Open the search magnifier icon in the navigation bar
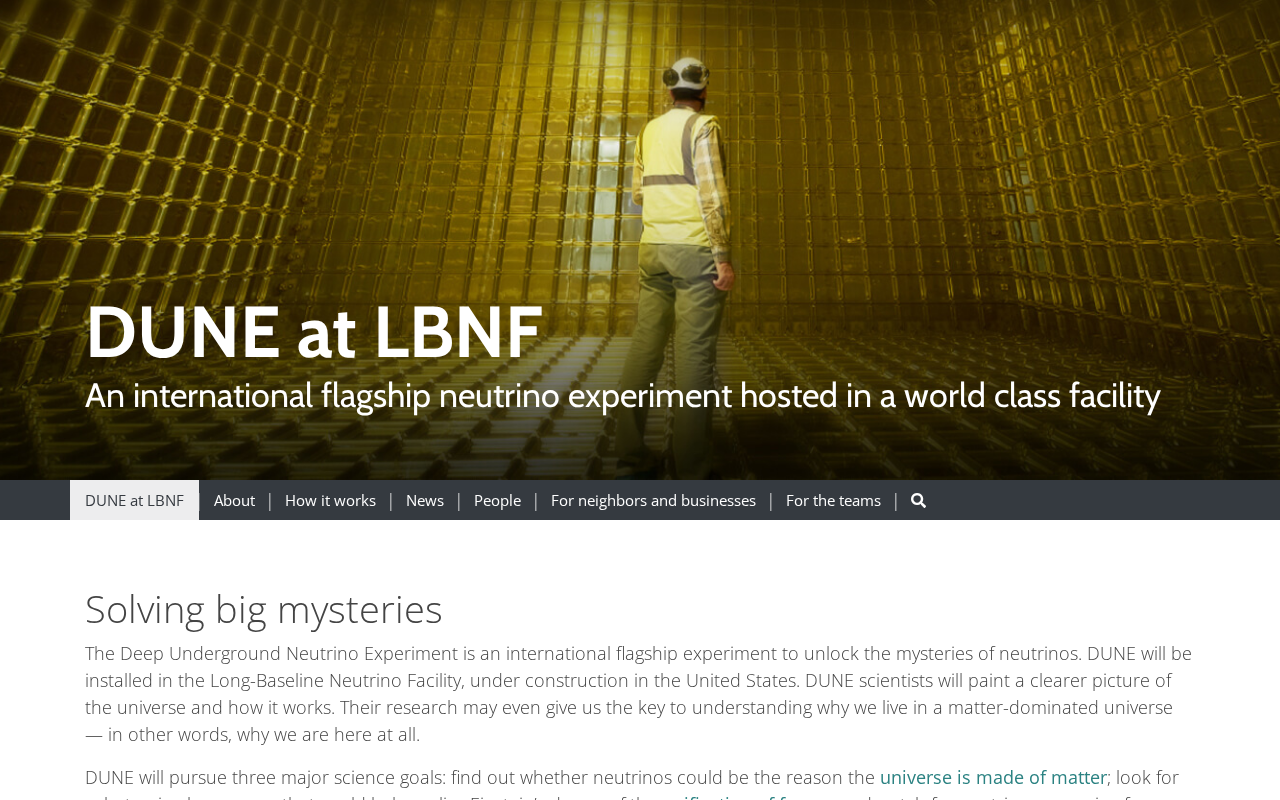Image resolution: width=1280 pixels, height=800 pixels. pyautogui.click(x=918, y=500)
